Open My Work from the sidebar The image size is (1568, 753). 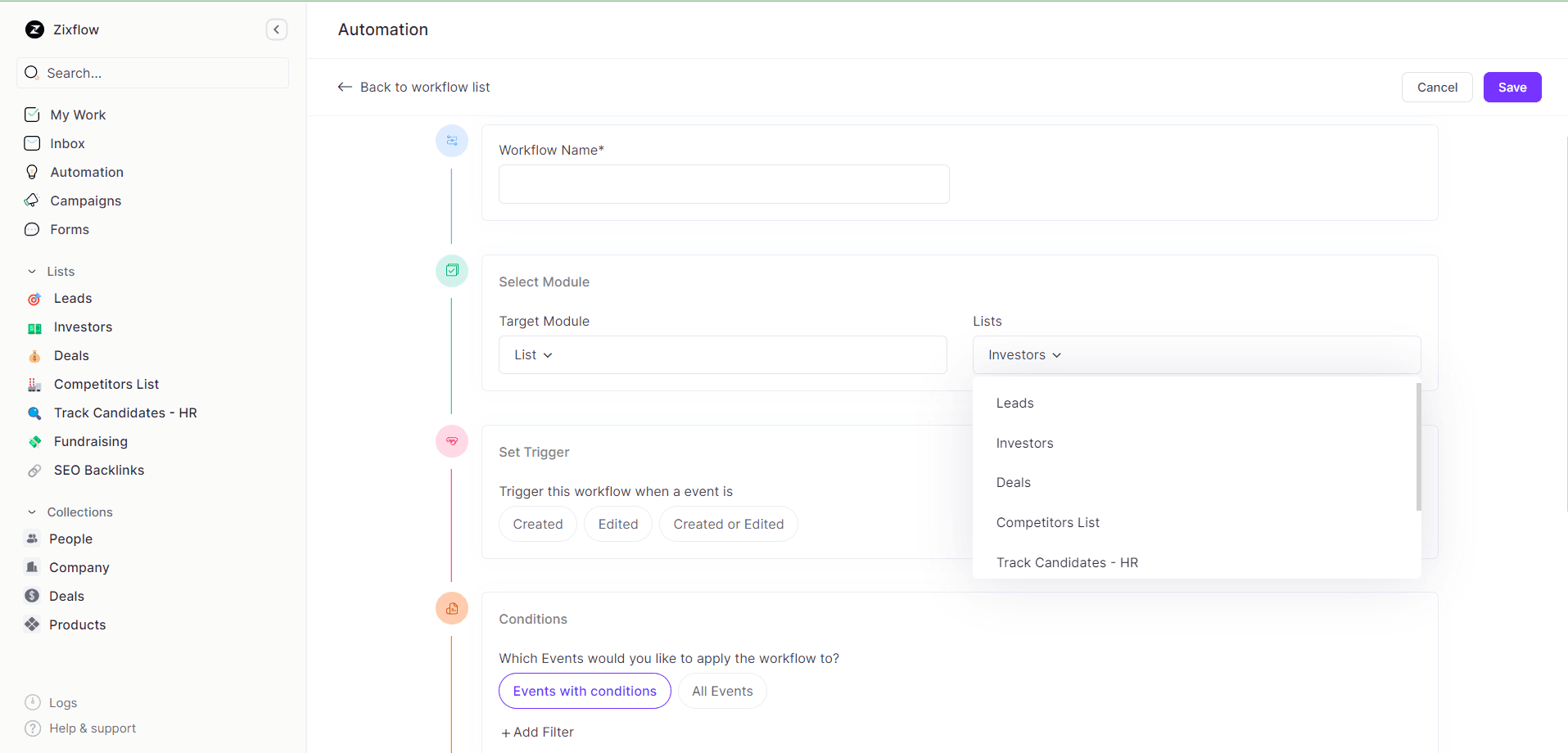[x=78, y=115]
